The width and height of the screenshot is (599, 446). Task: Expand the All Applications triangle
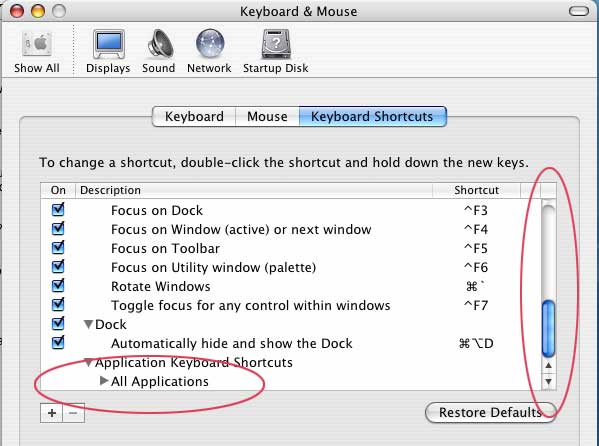pyautogui.click(x=104, y=381)
